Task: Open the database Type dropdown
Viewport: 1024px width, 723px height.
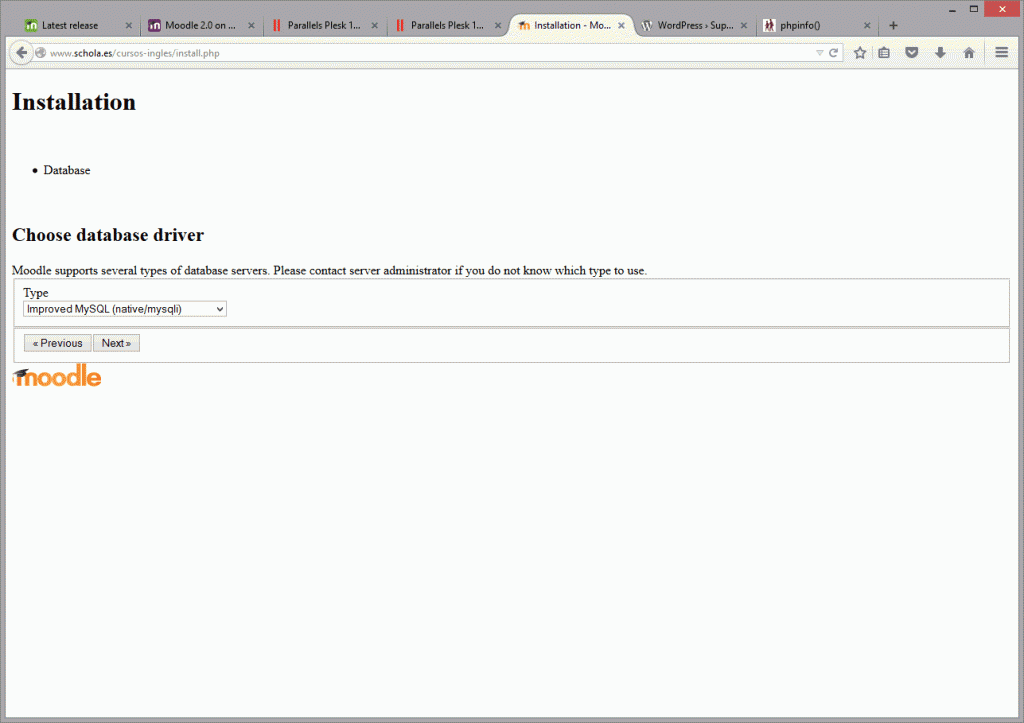Action: click(125, 309)
